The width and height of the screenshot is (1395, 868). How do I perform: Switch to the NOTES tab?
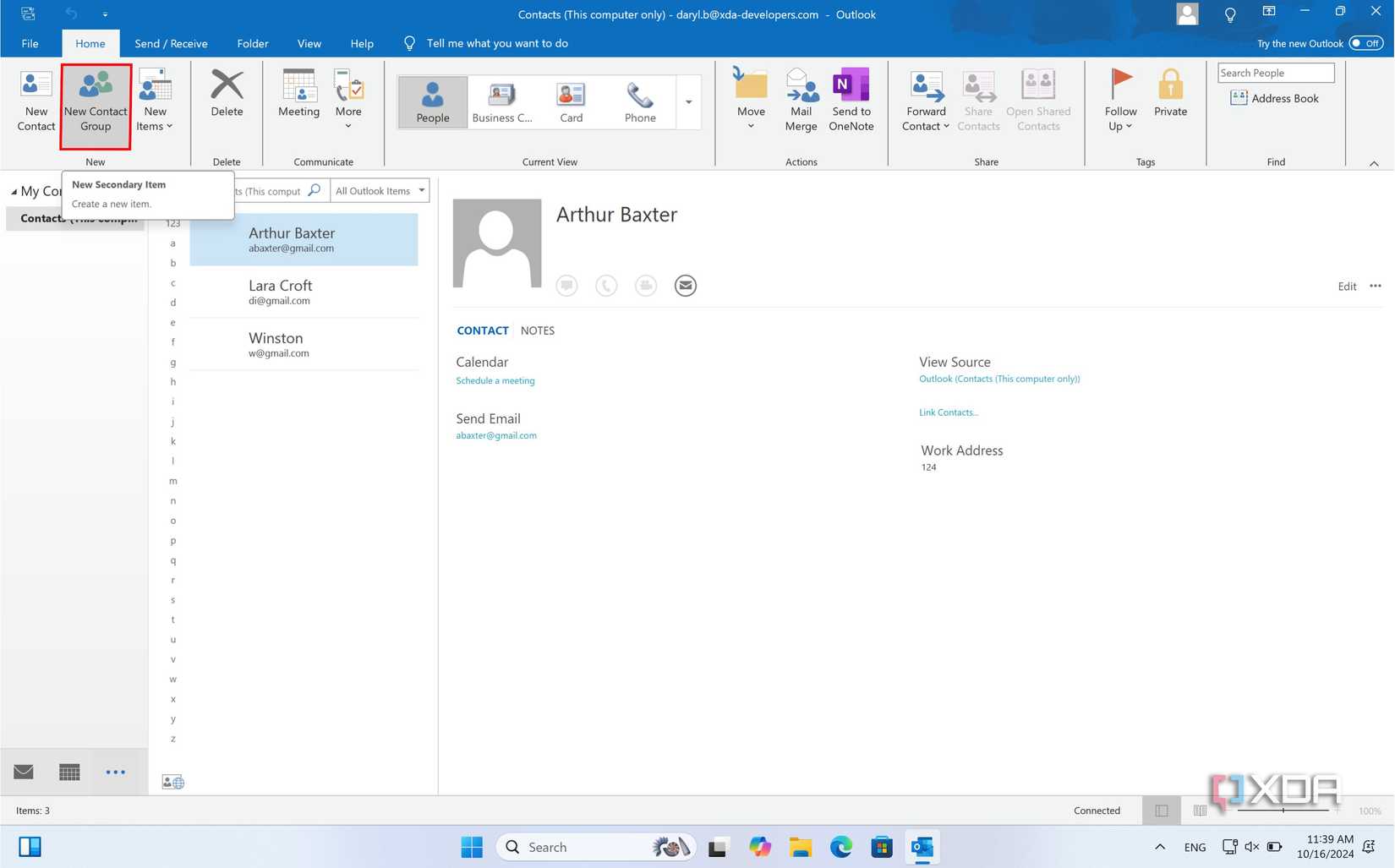click(537, 330)
